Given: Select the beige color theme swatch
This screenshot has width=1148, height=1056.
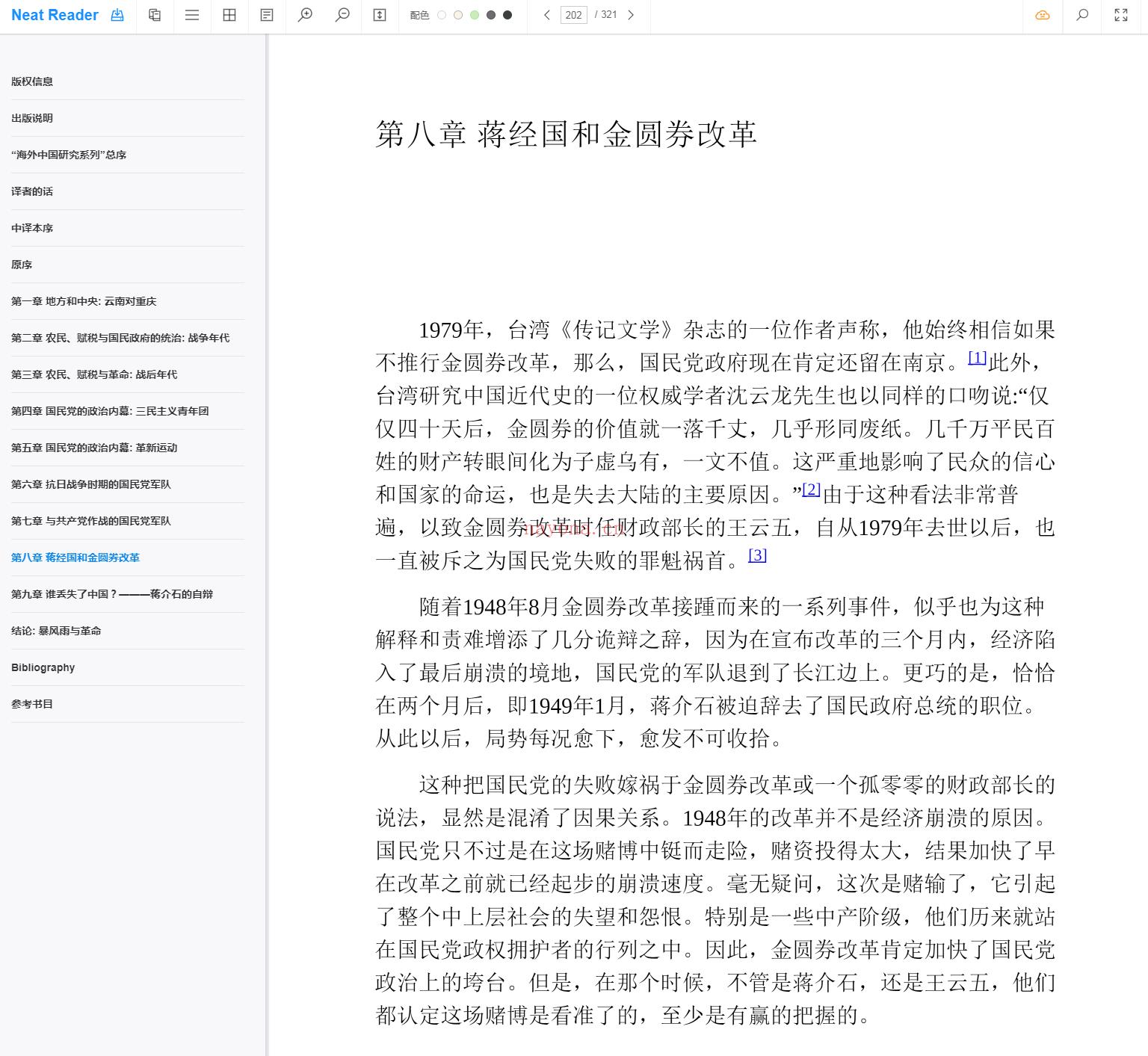Looking at the screenshot, I should tap(458, 15).
